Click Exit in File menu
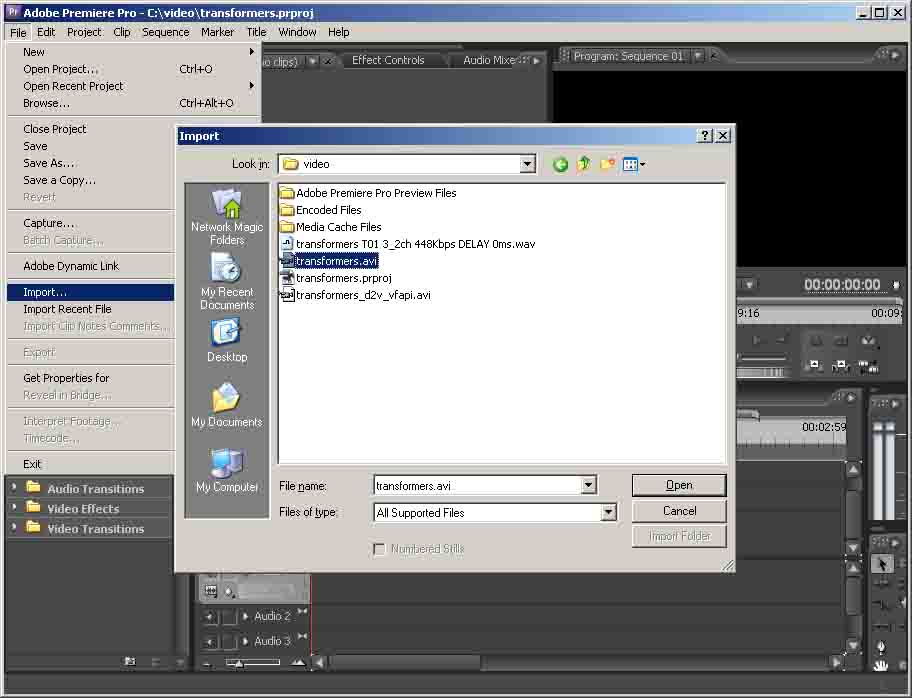912x698 pixels. (91, 464)
